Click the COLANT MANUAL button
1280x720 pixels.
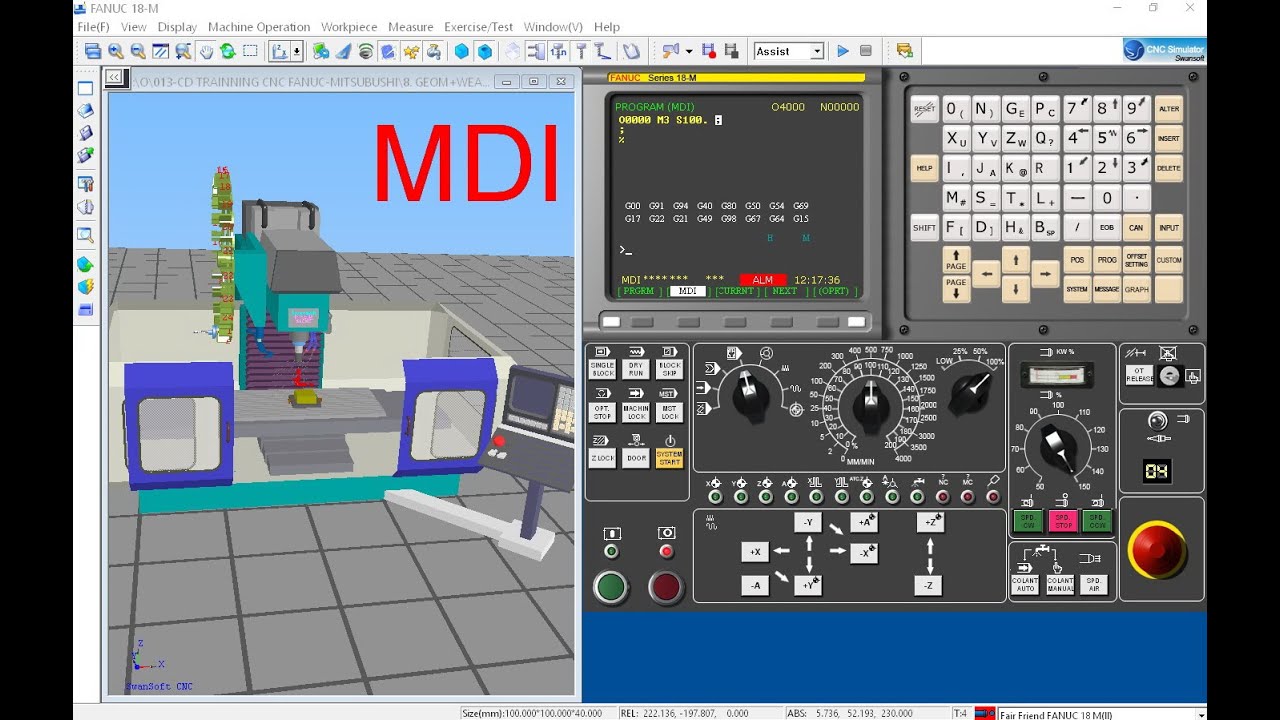pos(1060,585)
